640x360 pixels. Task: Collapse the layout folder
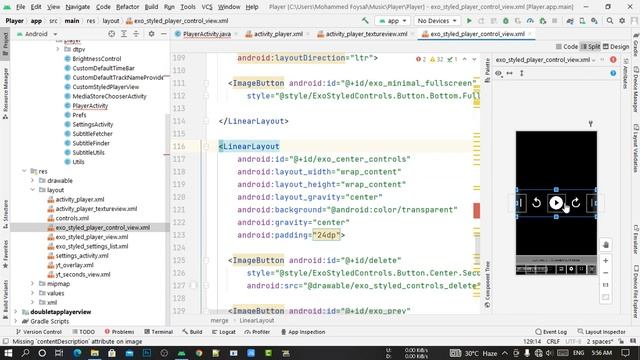[33, 190]
